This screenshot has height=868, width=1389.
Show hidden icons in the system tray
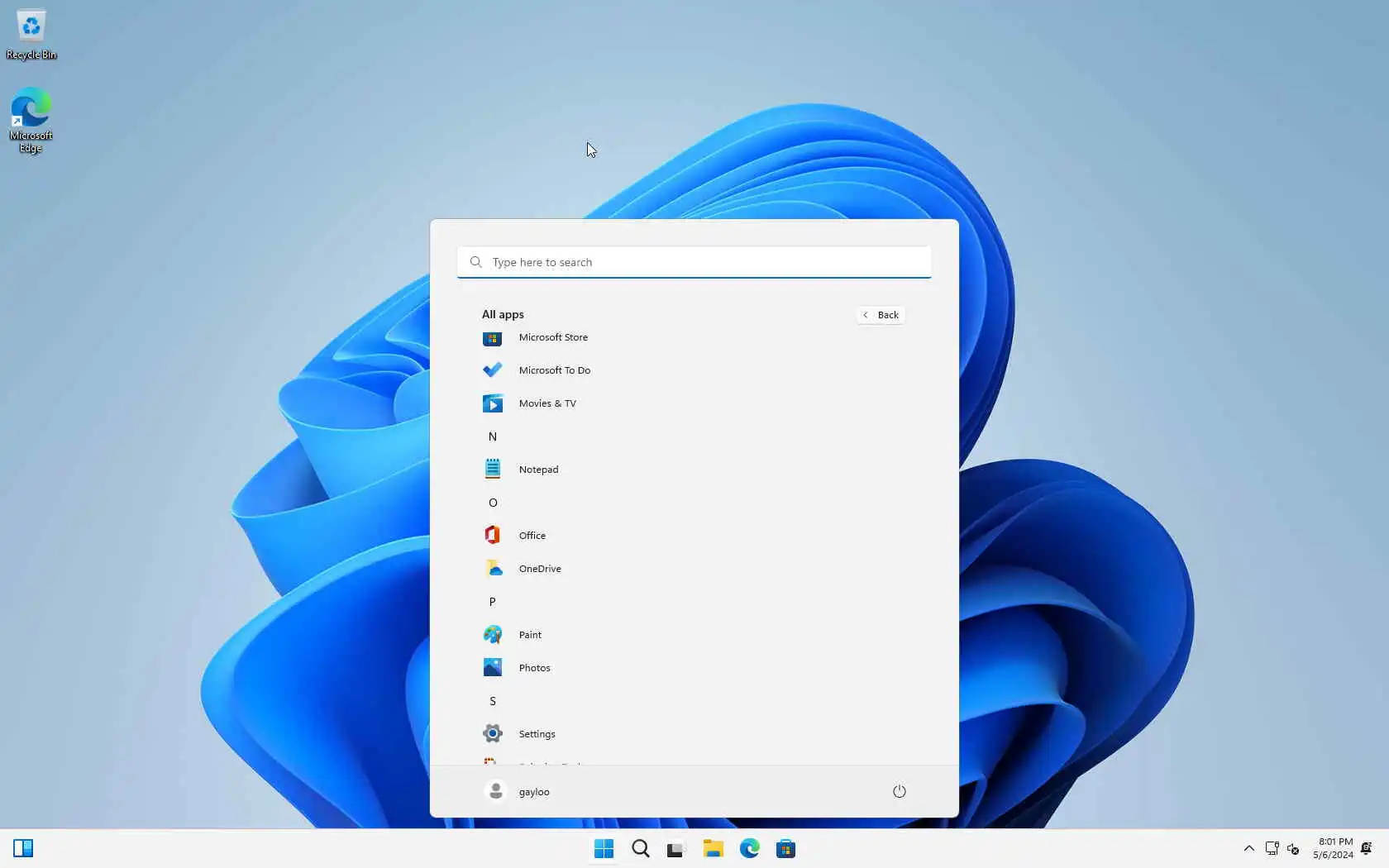click(x=1248, y=848)
